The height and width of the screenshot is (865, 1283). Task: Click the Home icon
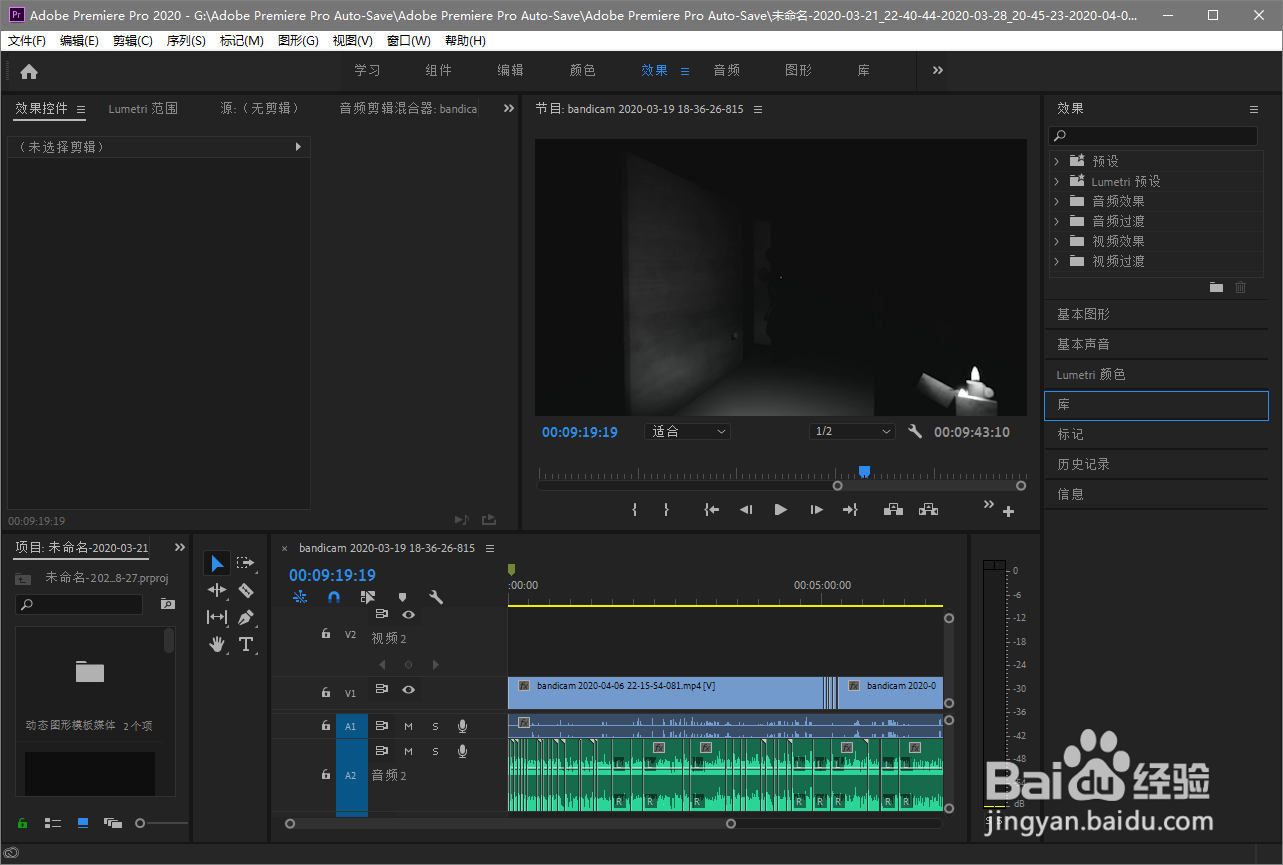point(29,71)
